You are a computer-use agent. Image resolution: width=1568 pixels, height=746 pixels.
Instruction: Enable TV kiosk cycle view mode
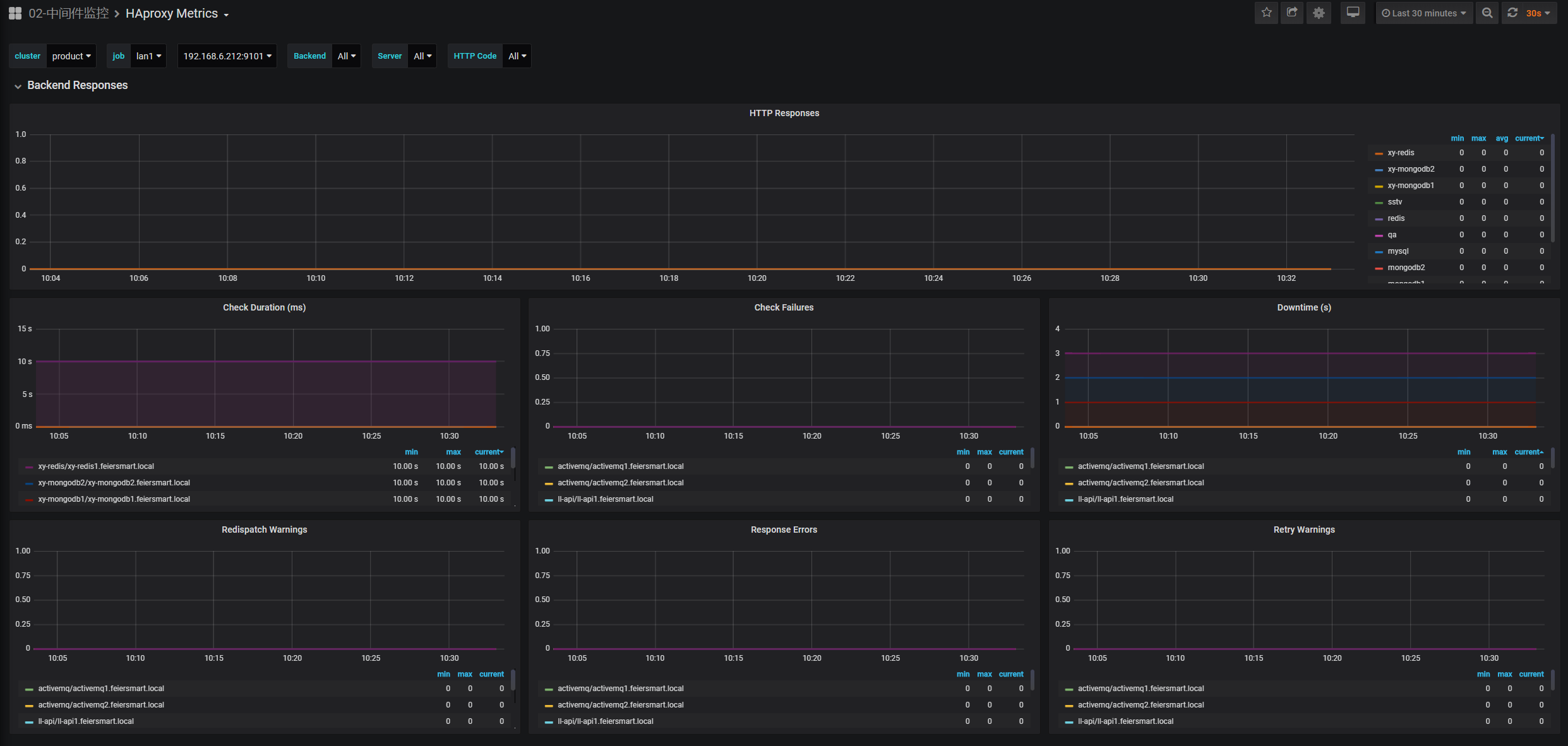click(1353, 13)
